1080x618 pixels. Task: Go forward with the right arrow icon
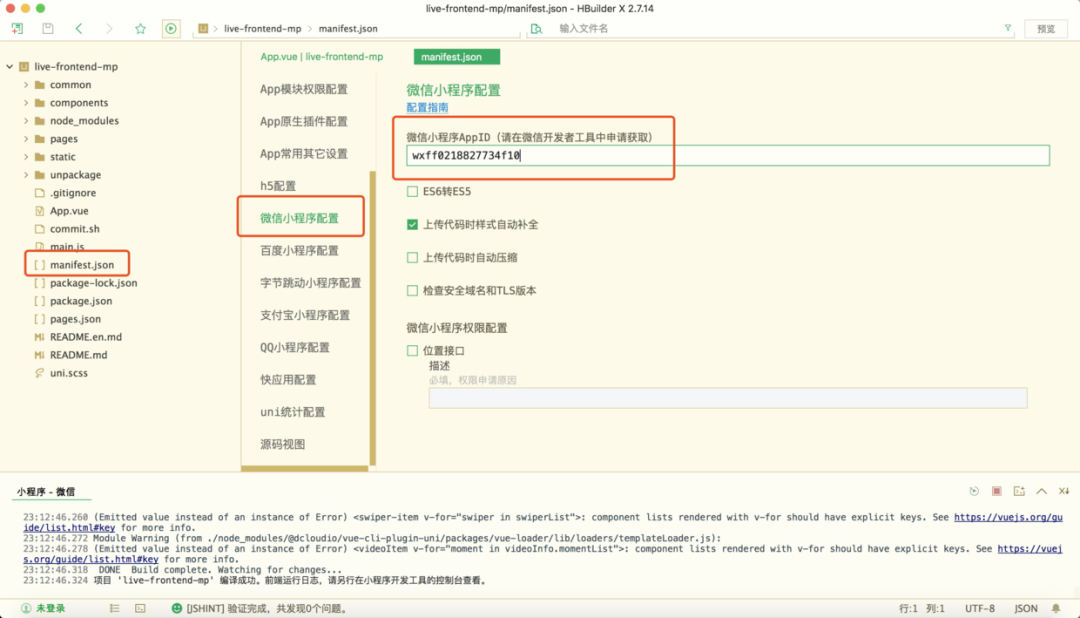[109, 28]
